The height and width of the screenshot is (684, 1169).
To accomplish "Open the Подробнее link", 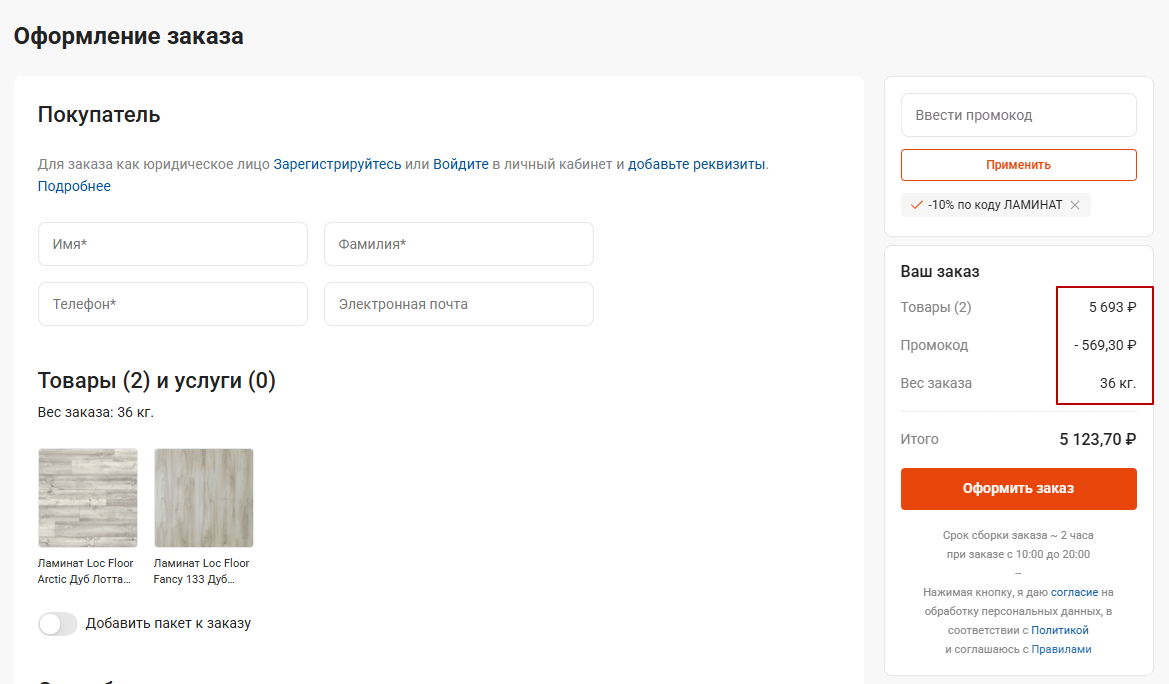I will 74,186.
